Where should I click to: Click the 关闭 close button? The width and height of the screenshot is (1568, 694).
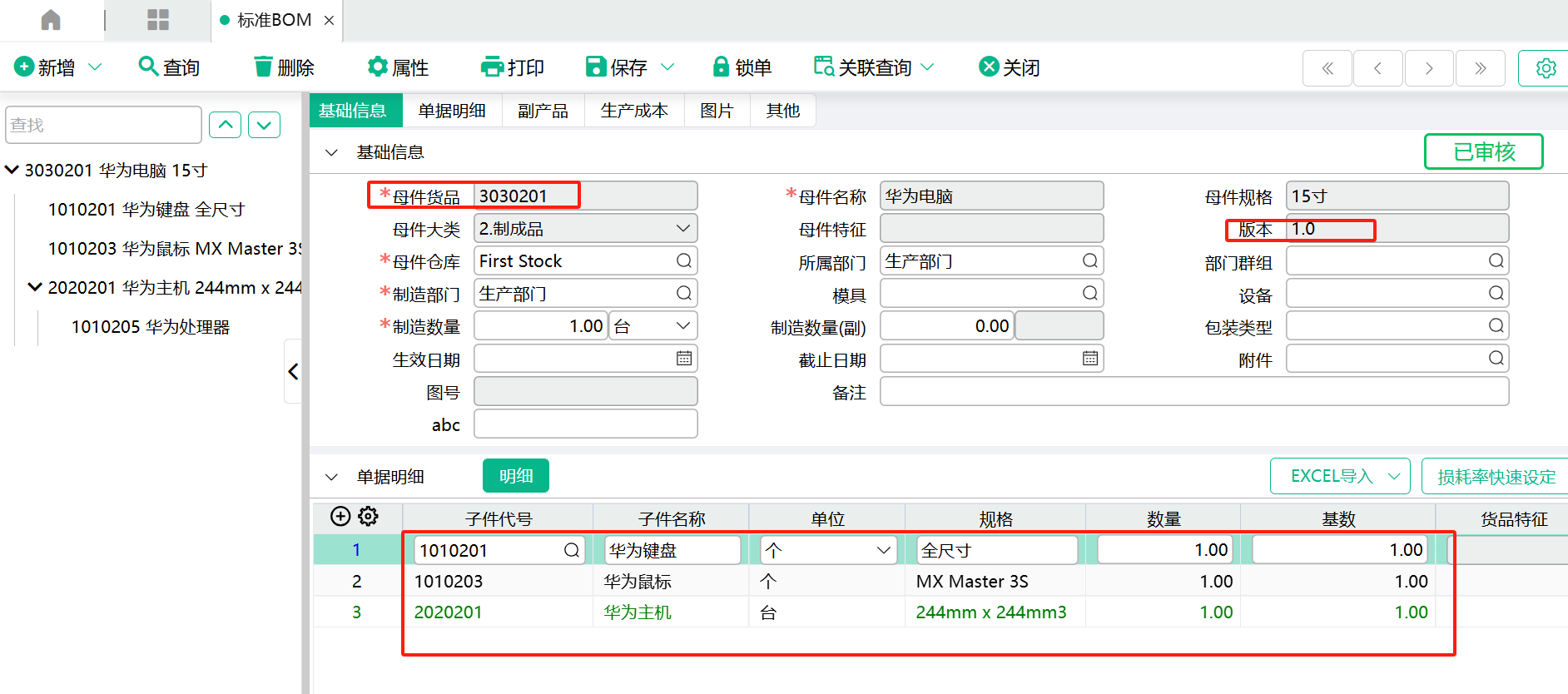tap(1010, 67)
